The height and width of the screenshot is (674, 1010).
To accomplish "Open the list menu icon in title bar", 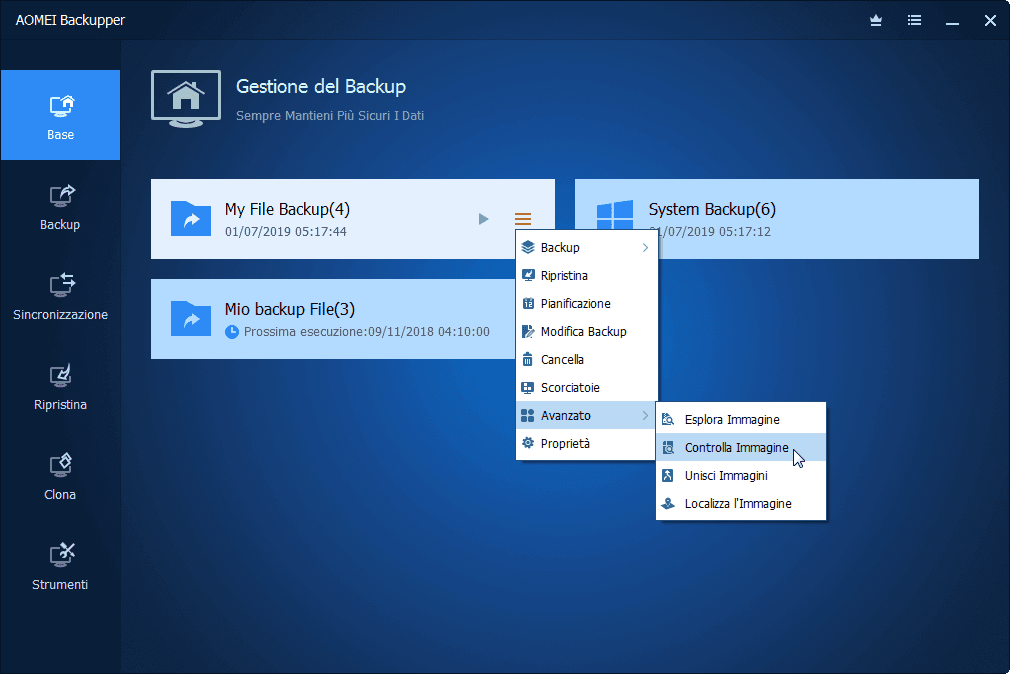I will point(914,21).
